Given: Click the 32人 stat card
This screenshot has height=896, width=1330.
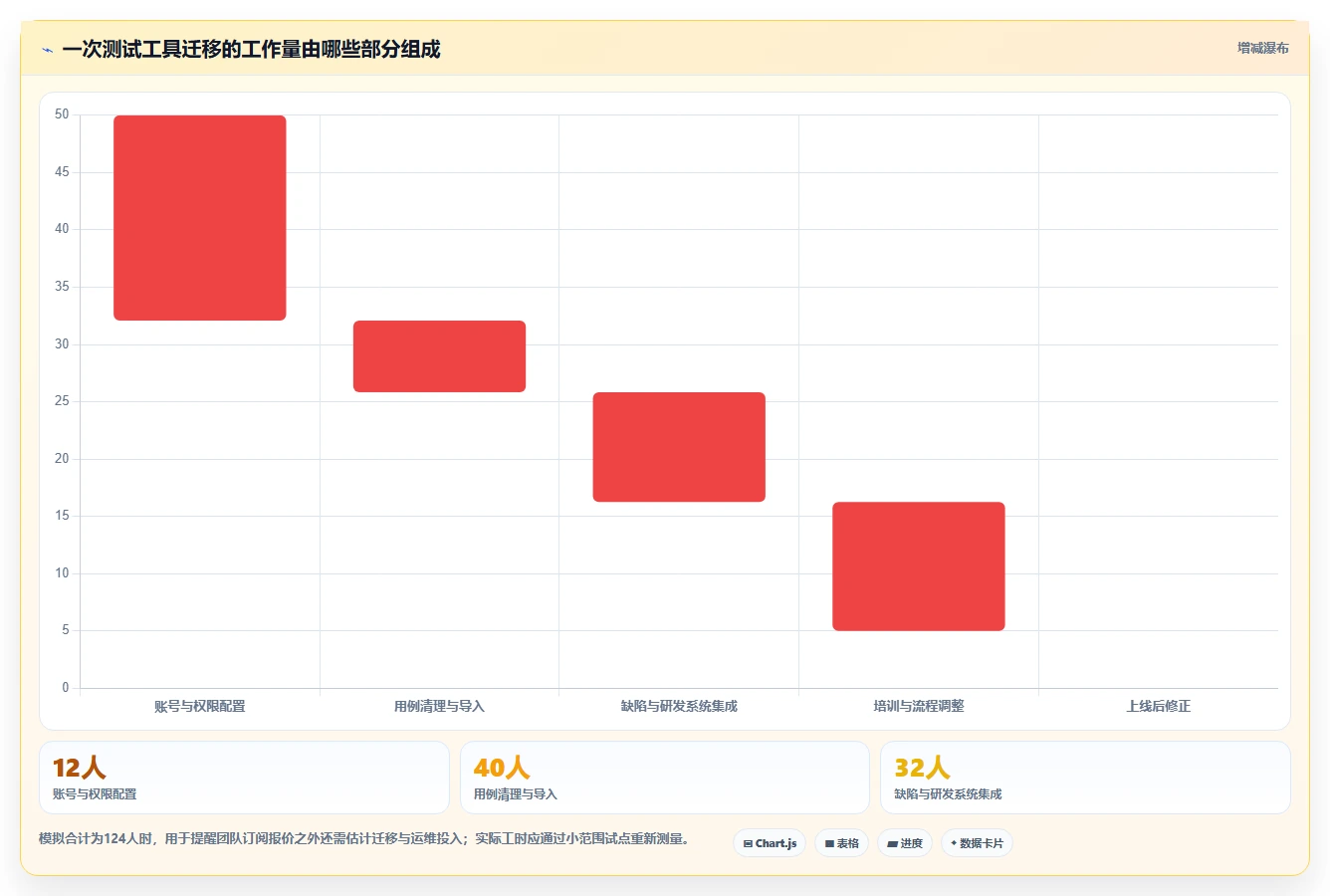Looking at the screenshot, I should [1085, 778].
